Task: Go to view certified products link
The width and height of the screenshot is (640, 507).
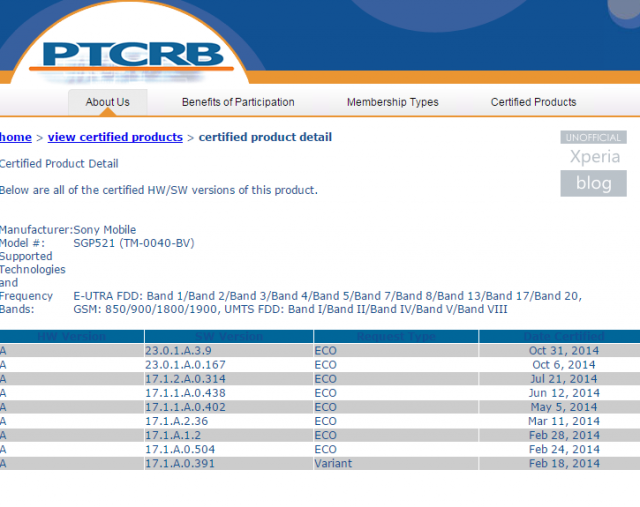Action: (x=115, y=137)
